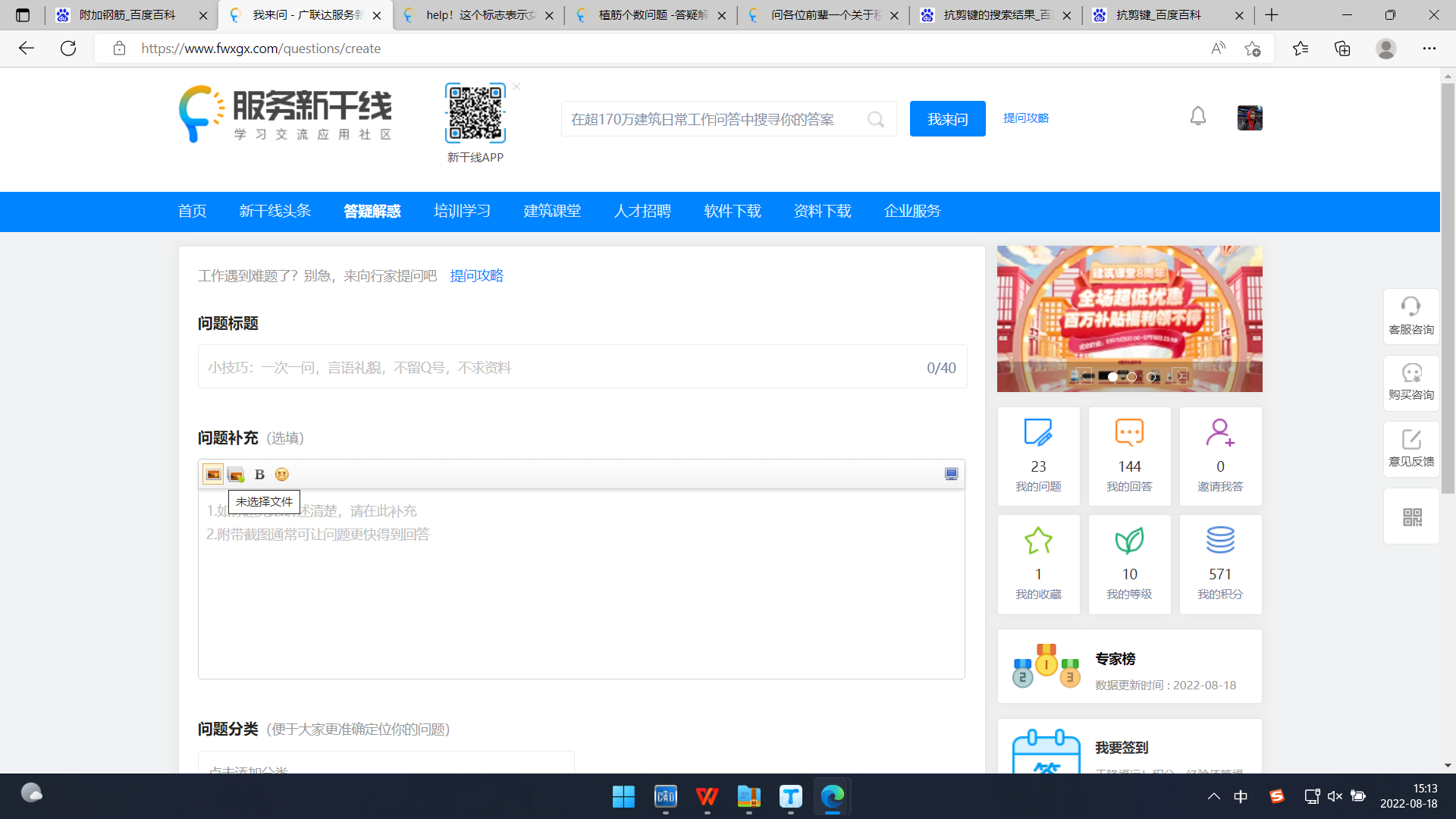
Task: Go back to previous page
Action: pos(27,49)
